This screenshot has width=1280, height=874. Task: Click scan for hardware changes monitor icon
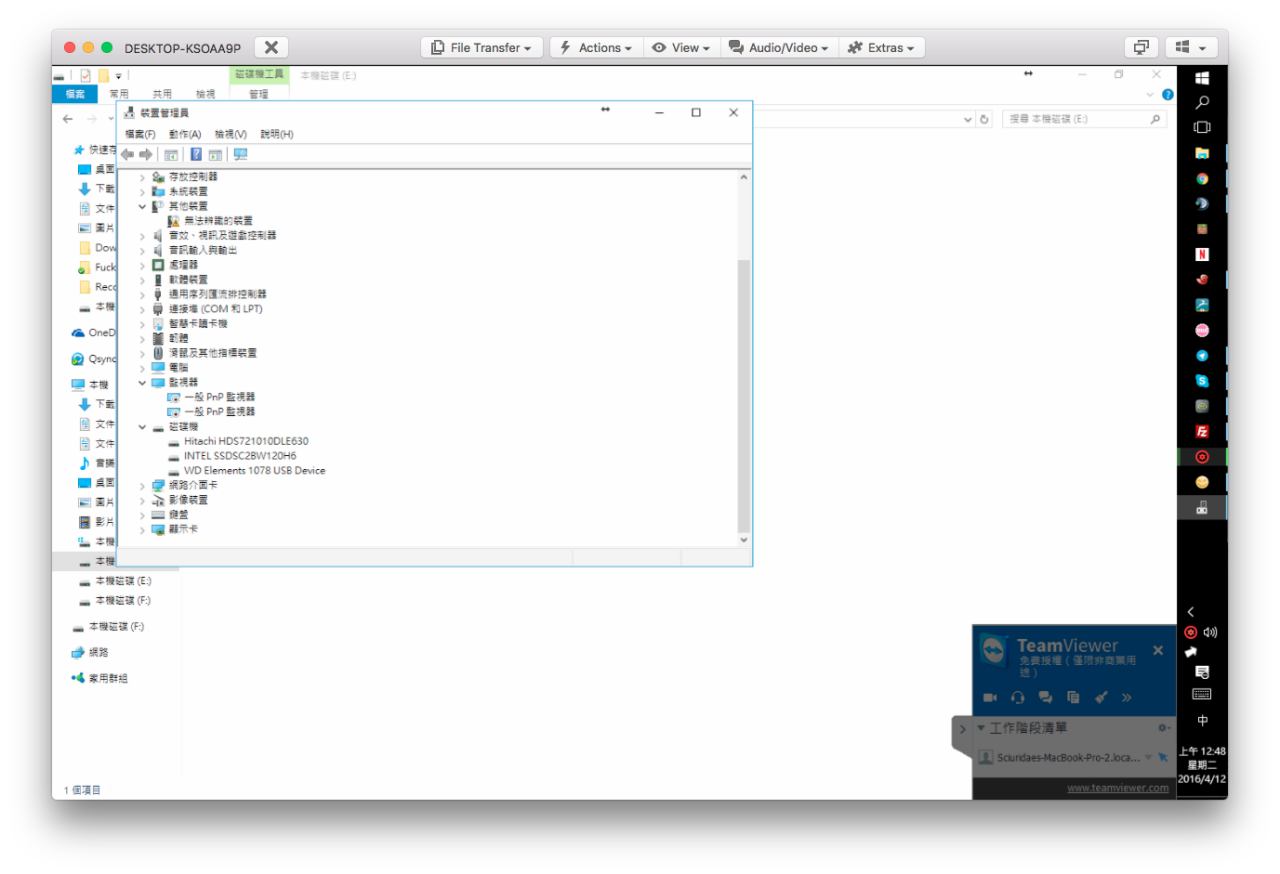pos(240,154)
